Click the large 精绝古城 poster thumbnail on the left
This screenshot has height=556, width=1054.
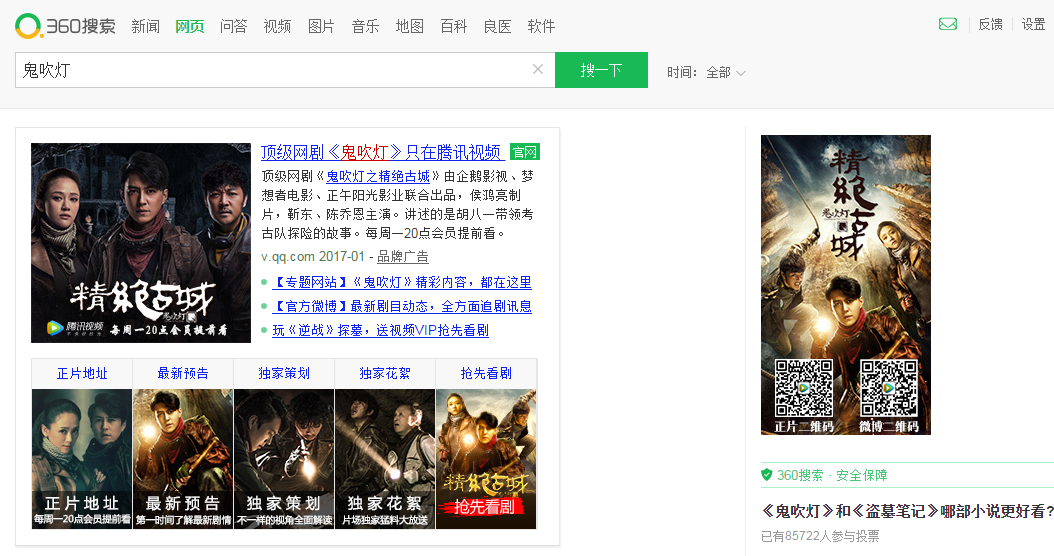(x=141, y=243)
